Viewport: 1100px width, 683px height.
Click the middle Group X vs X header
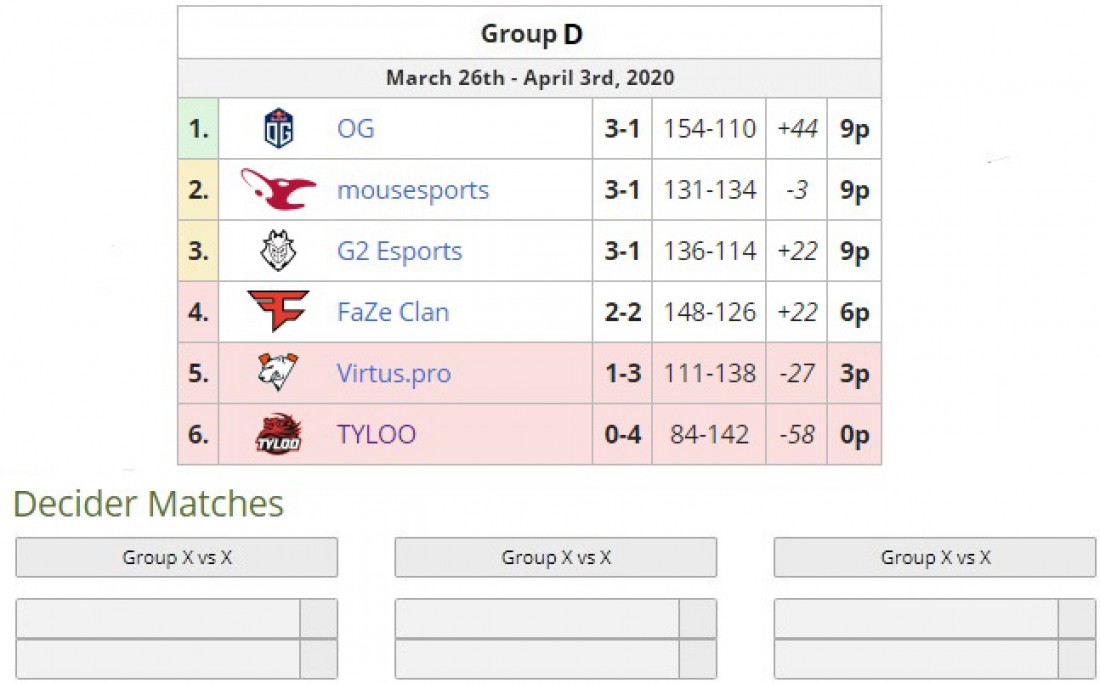556,557
